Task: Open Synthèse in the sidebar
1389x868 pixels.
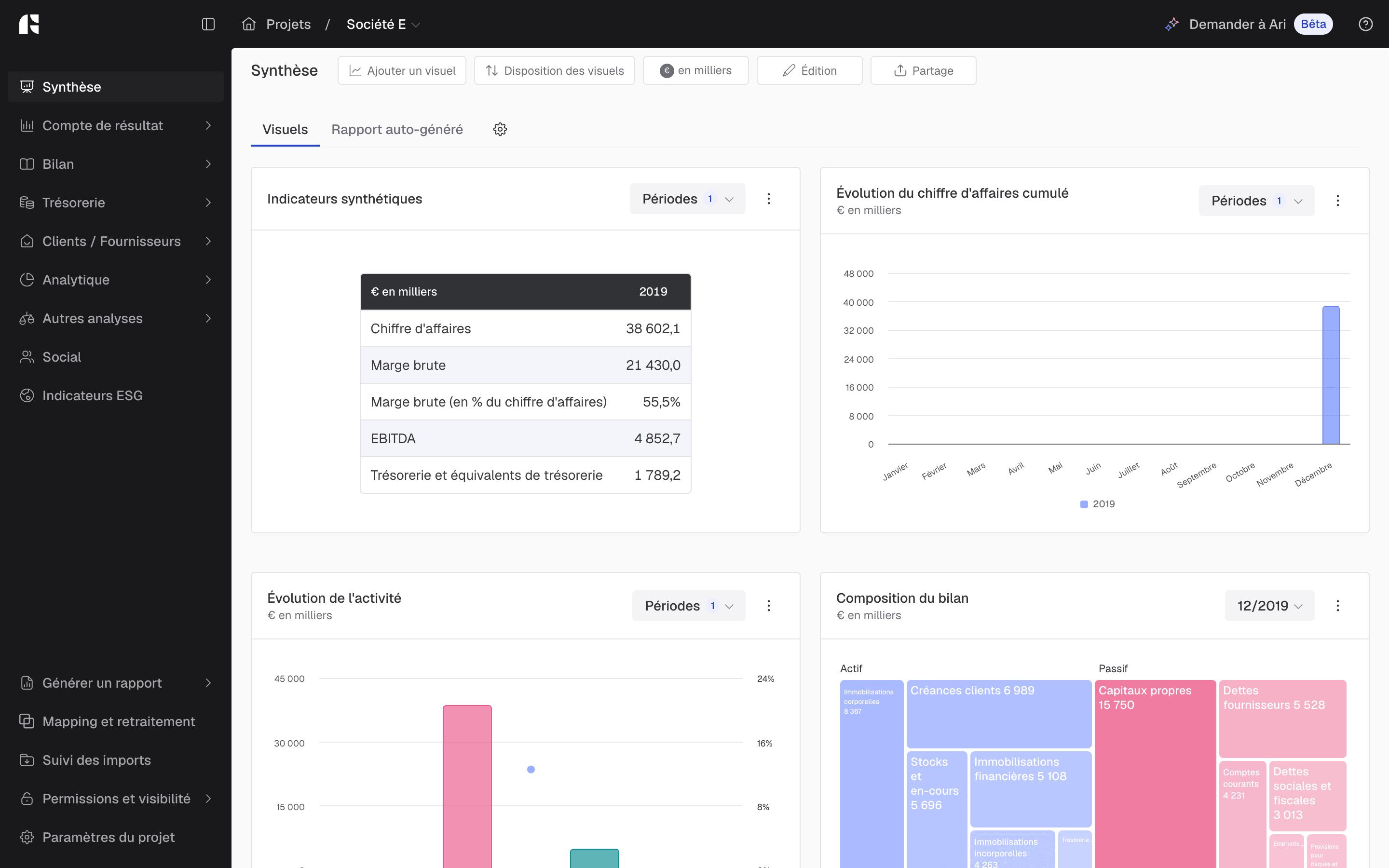Action: coord(116,87)
